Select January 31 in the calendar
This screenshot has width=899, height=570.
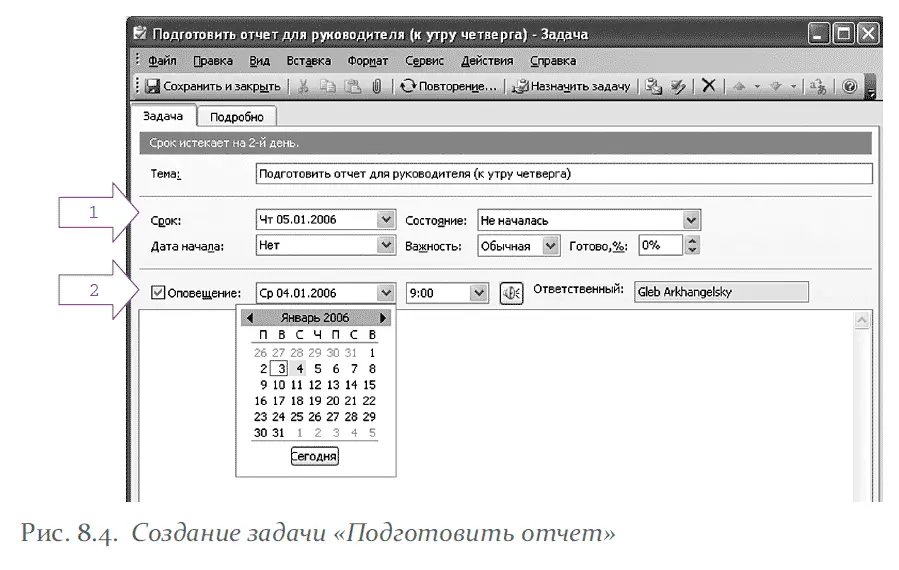(278, 433)
